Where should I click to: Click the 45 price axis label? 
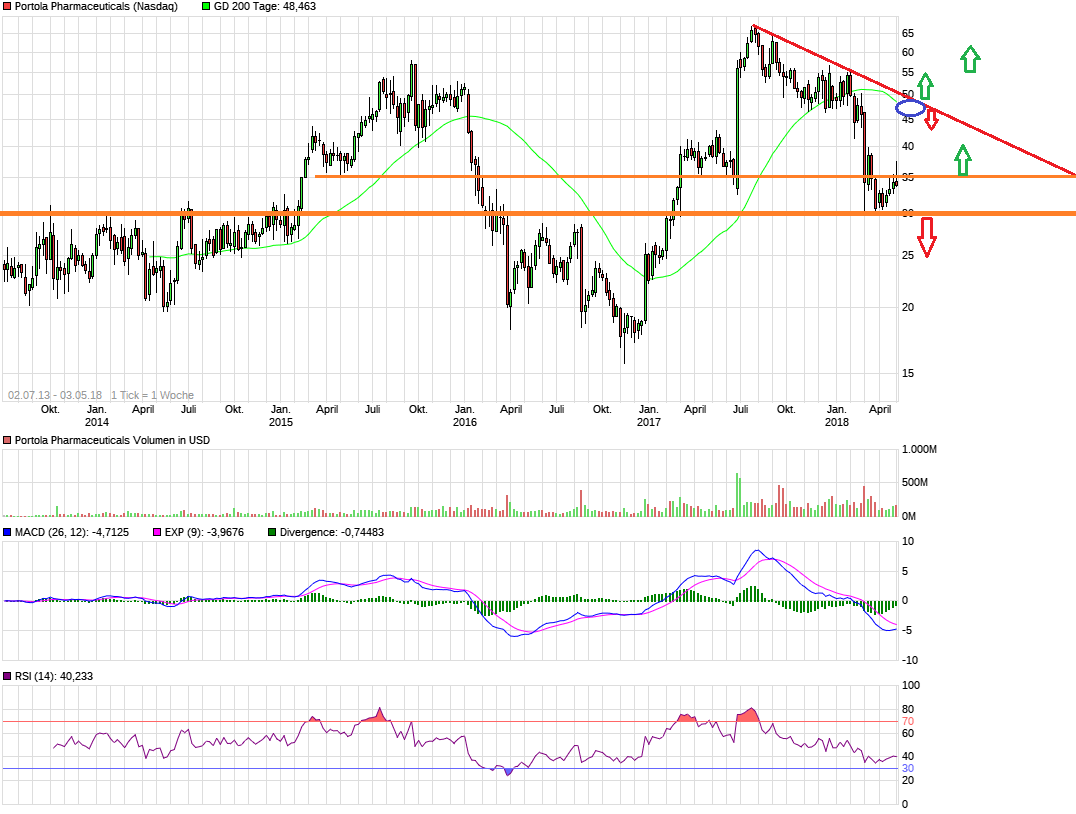click(x=908, y=119)
